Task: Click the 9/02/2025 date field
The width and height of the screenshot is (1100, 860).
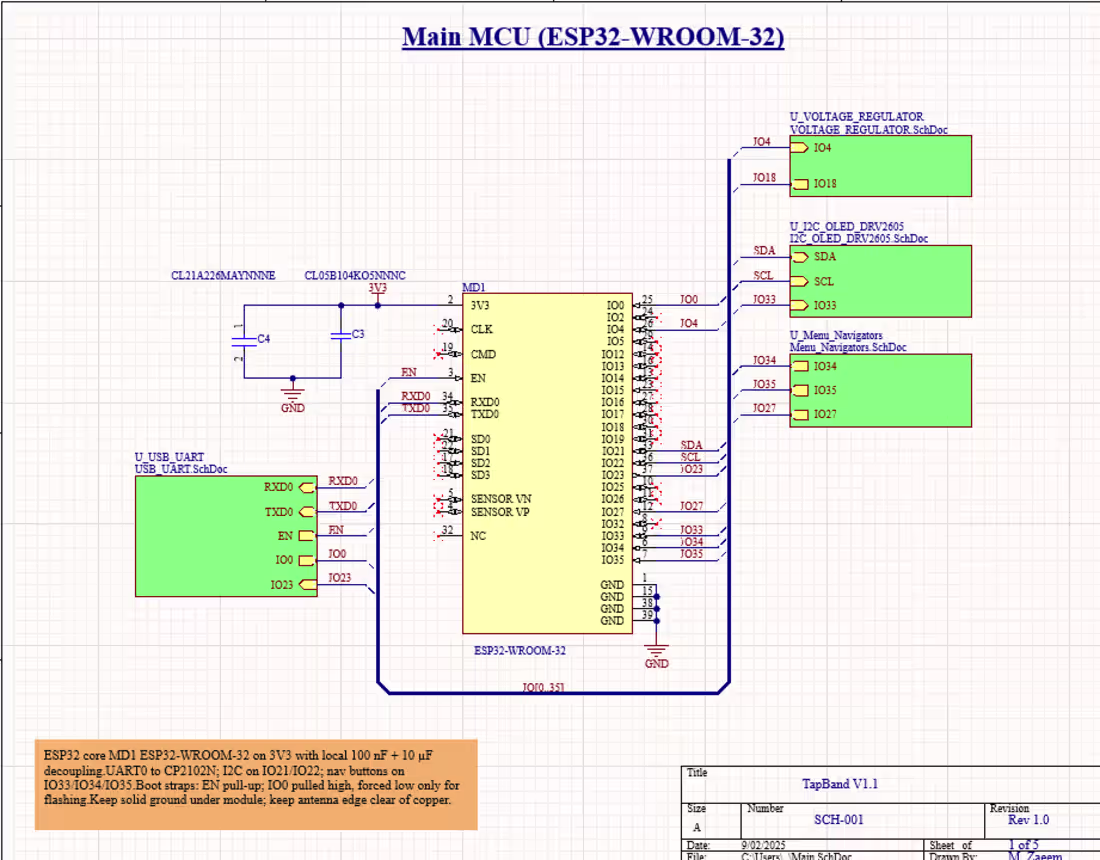Action: point(763,845)
